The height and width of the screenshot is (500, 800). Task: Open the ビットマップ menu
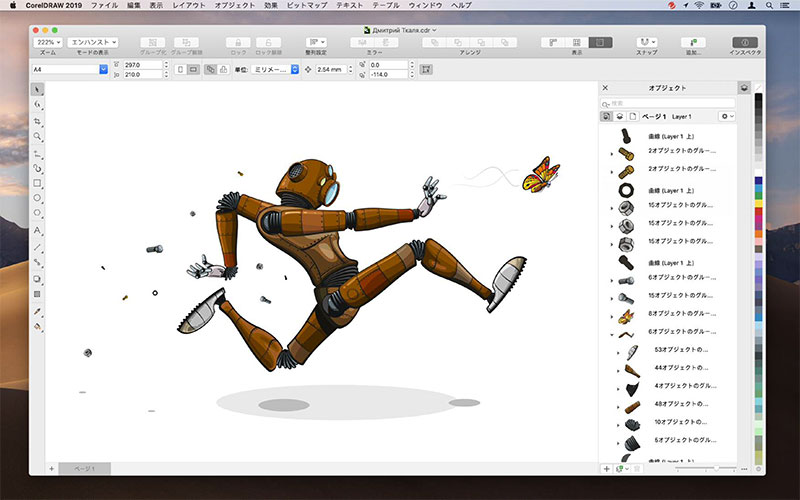(307, 5)
